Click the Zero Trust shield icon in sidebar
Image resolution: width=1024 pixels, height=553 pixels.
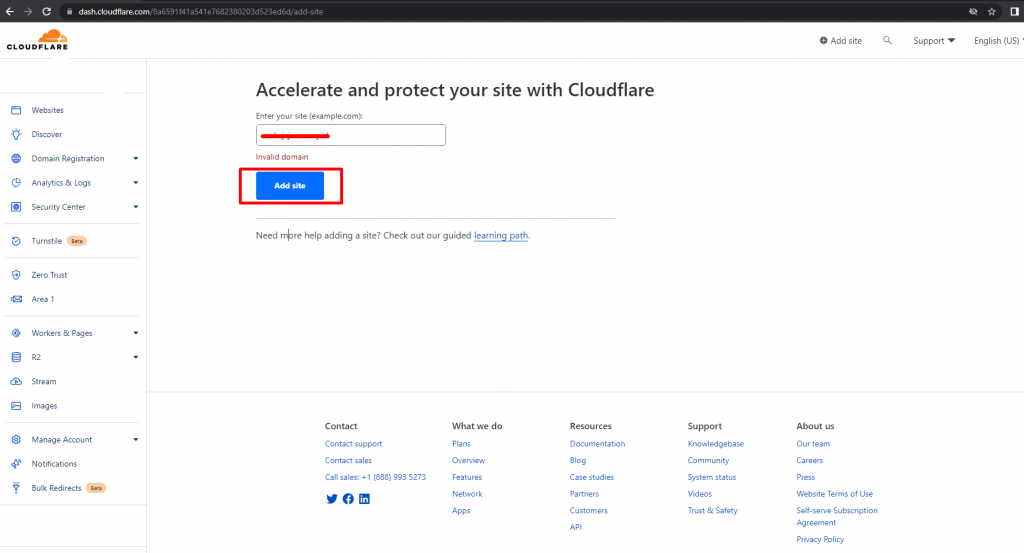click(16, 275)
